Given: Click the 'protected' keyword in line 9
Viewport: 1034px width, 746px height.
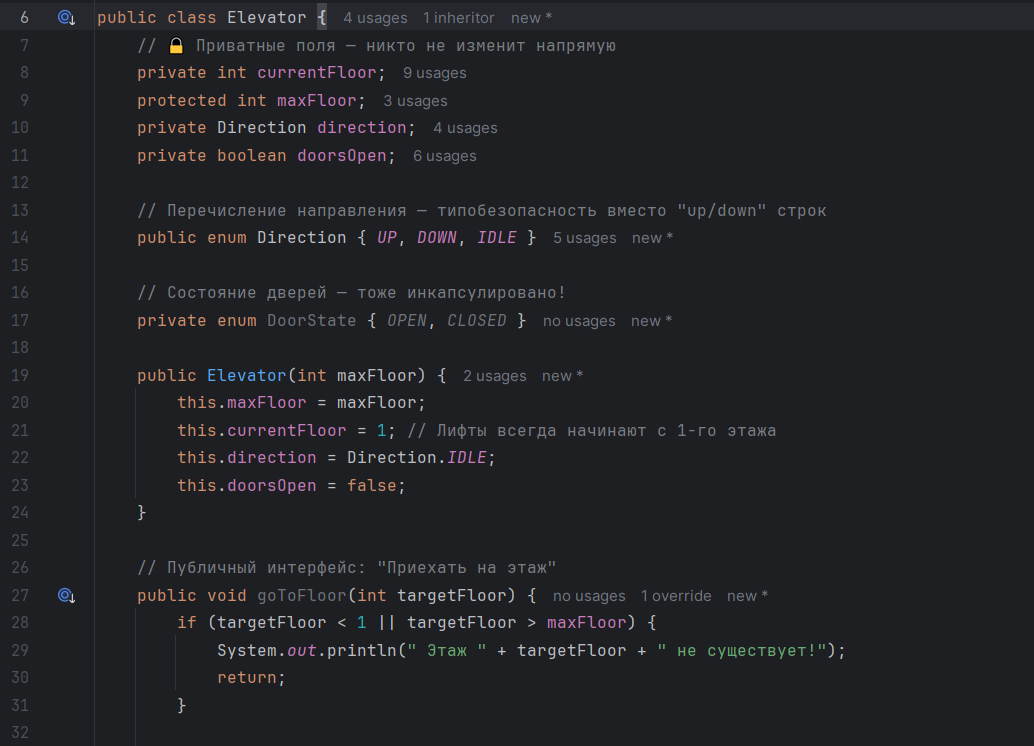Looking at the screenshot, I should pos(181,100).
